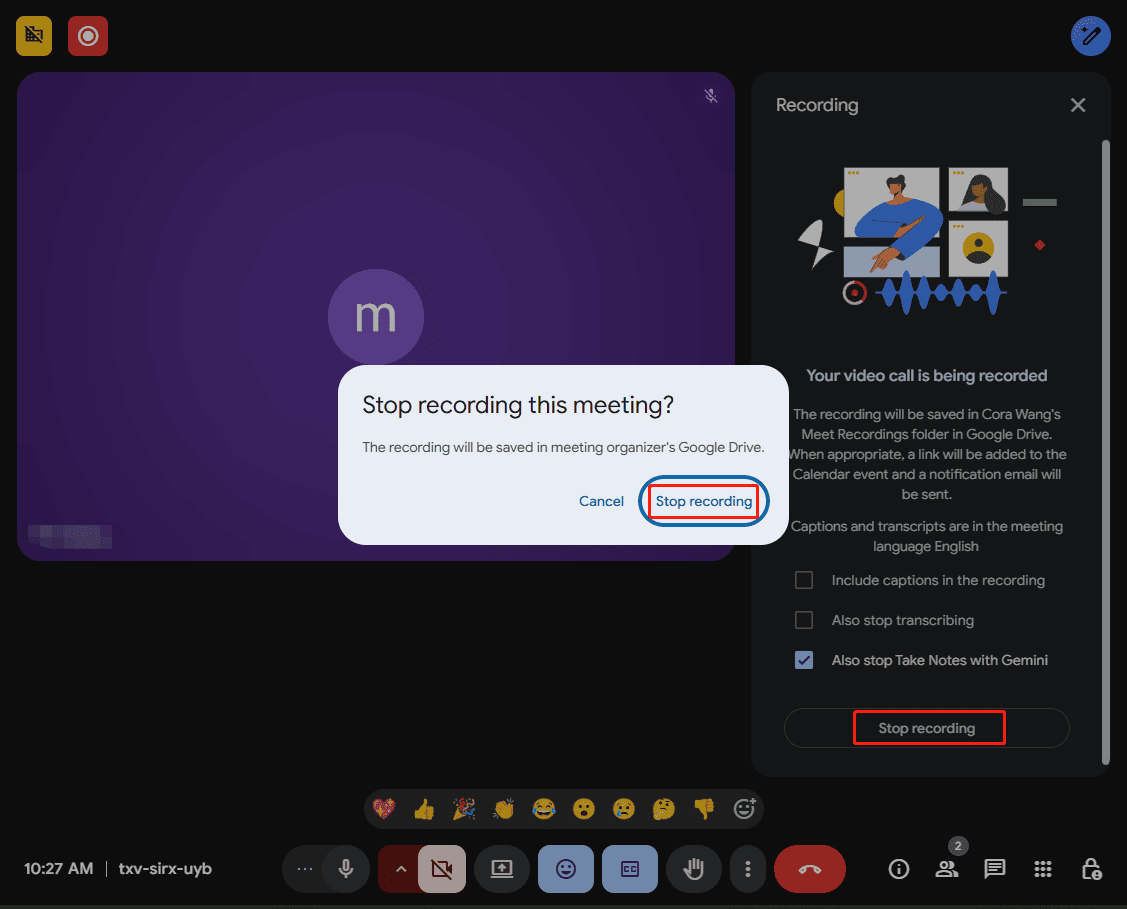
Task: Turn on closed captions
Action: pyautogui.click(x=630, y=869)
